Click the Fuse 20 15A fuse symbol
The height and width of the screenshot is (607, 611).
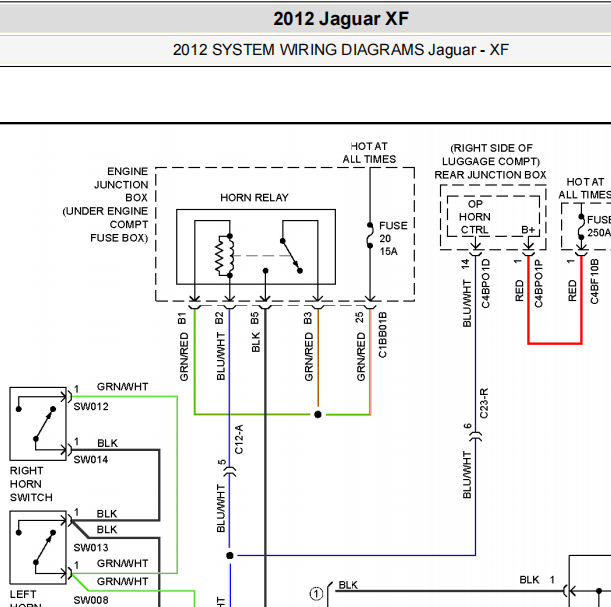pos(370,235)
